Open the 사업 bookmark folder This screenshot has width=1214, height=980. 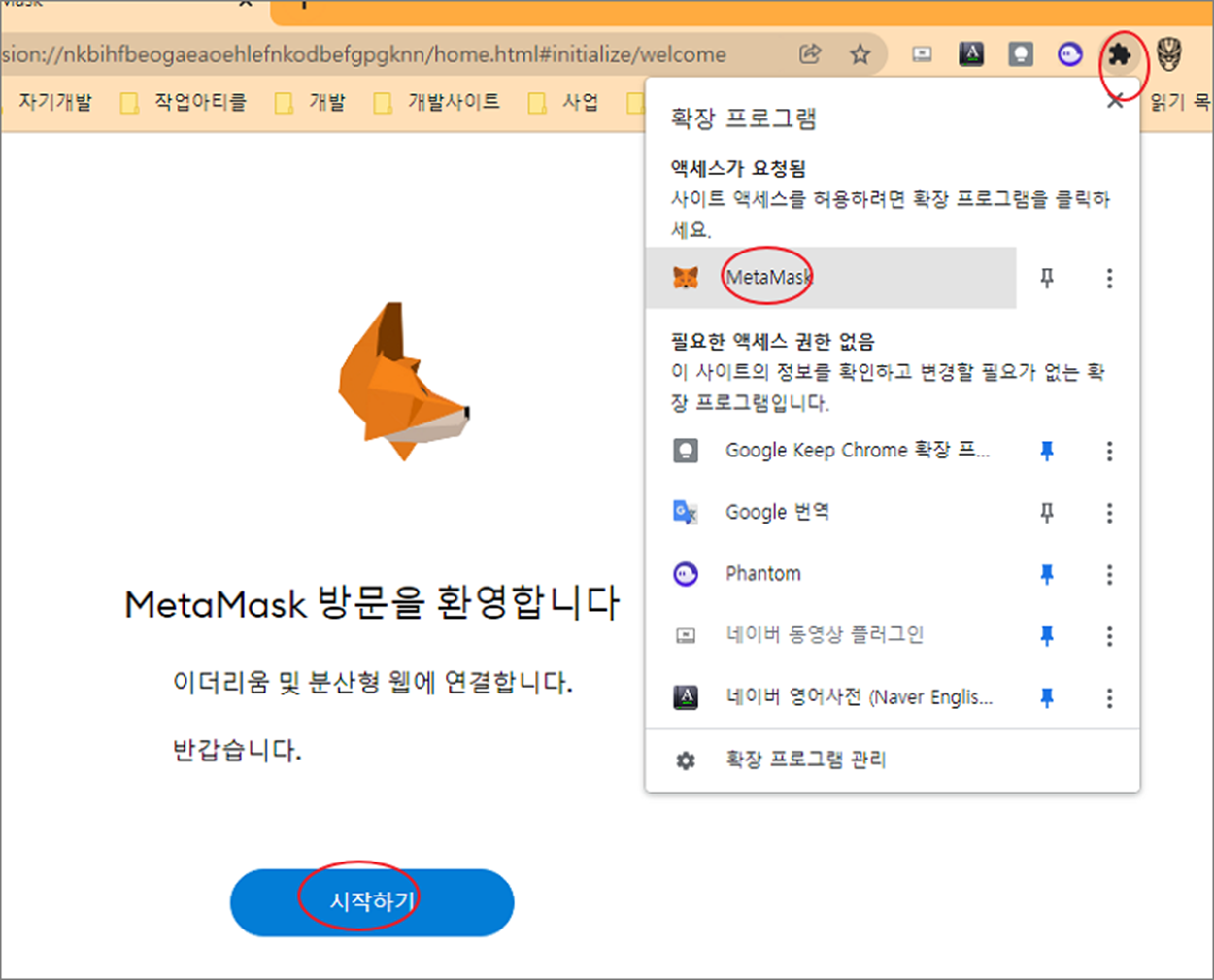(564, 102)
